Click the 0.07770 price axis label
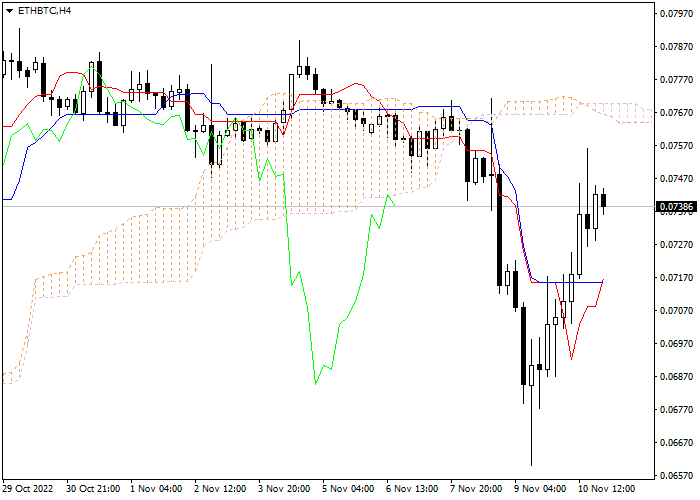 pos(676,80)
